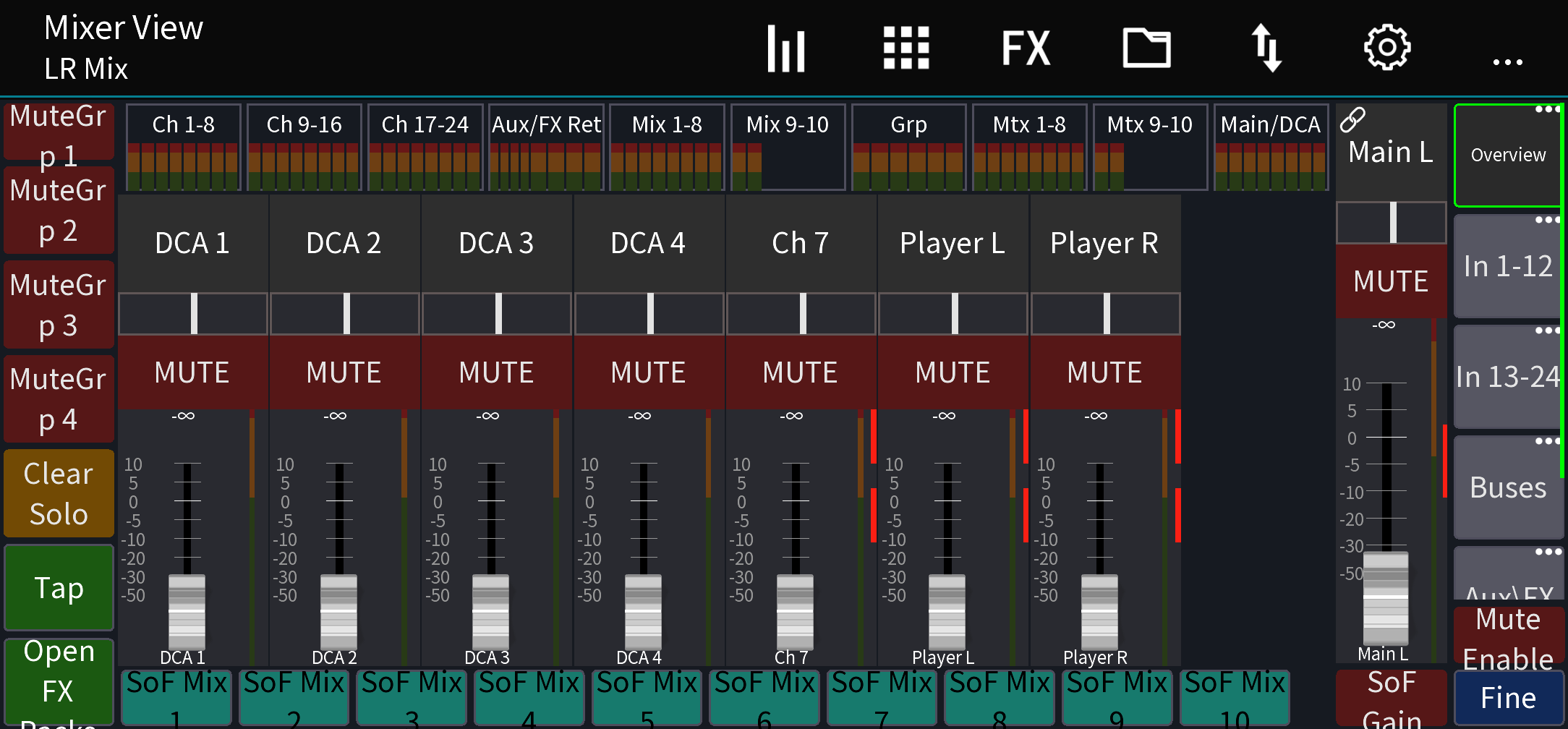Select the Ch 9-16 meter bank
Image resolution: width=1568 pixels, height=729 pixels.
[x=304, y=124]
